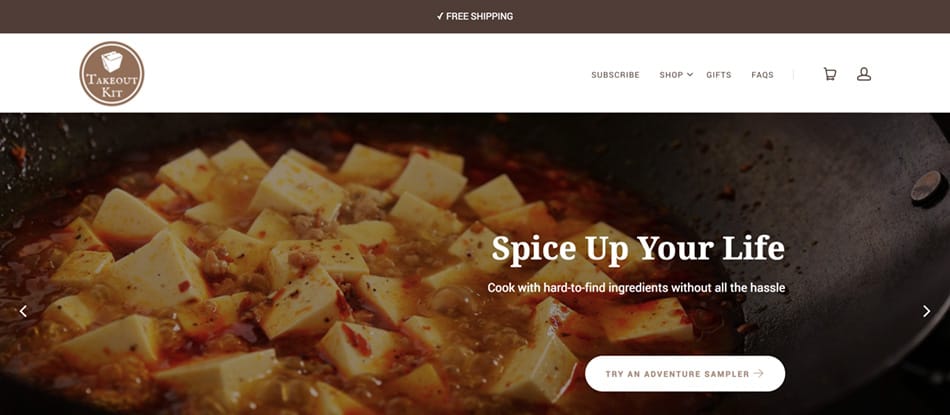Click Try an Adventure Sampler button

click(685, 374)
